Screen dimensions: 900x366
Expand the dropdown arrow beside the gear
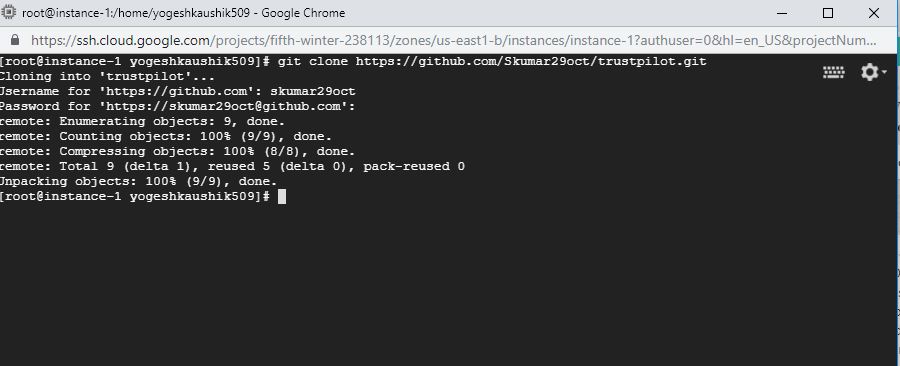click(x=885, y=72)
